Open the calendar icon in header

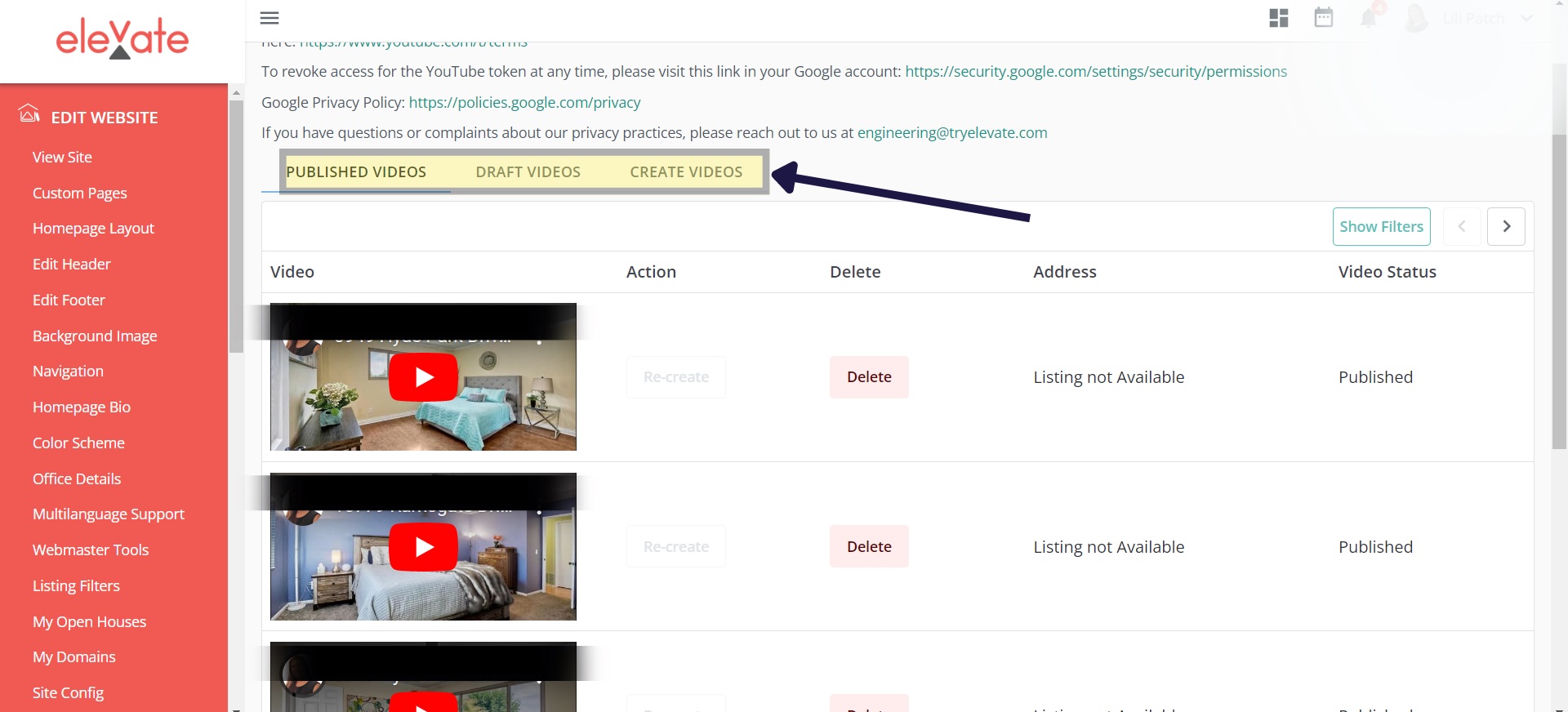(x=1324, y=17)
